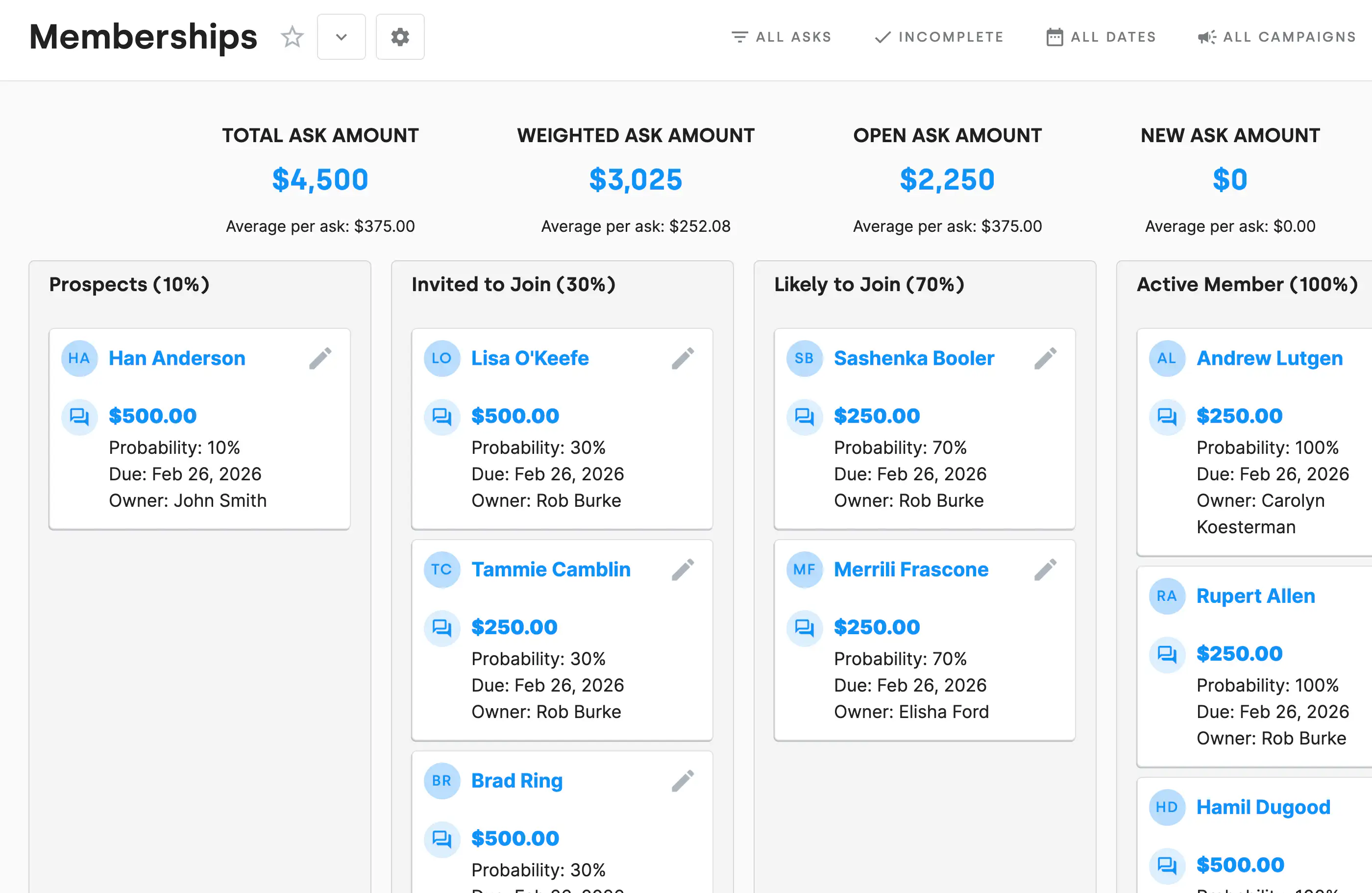This screenshot has width=1372, height=893.
Task: Open Sashenka Booler's profile link
Action: pyautogui.click(x=914, y=358)
